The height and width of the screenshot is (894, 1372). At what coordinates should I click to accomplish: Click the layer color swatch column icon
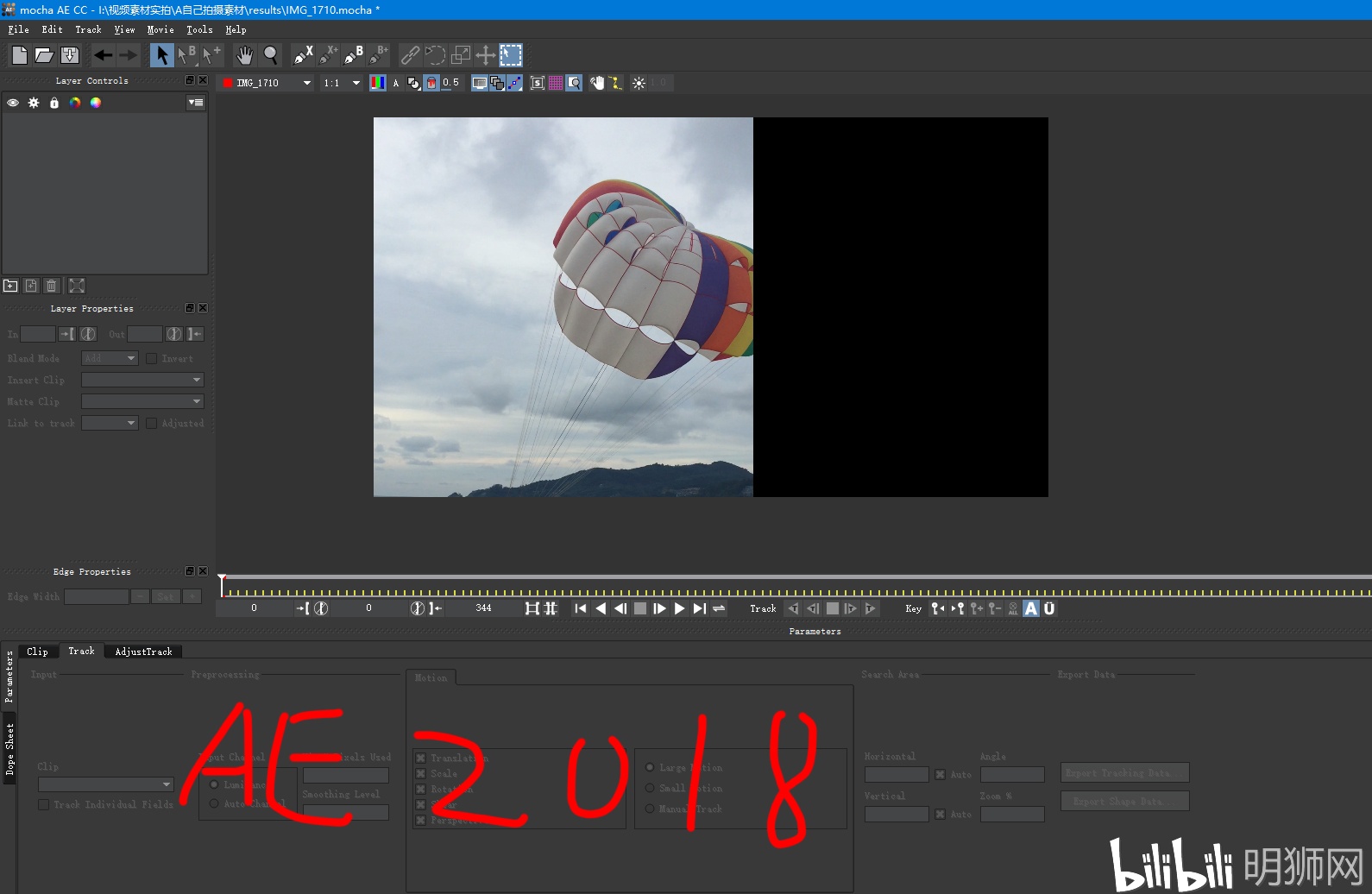[75, 103]
